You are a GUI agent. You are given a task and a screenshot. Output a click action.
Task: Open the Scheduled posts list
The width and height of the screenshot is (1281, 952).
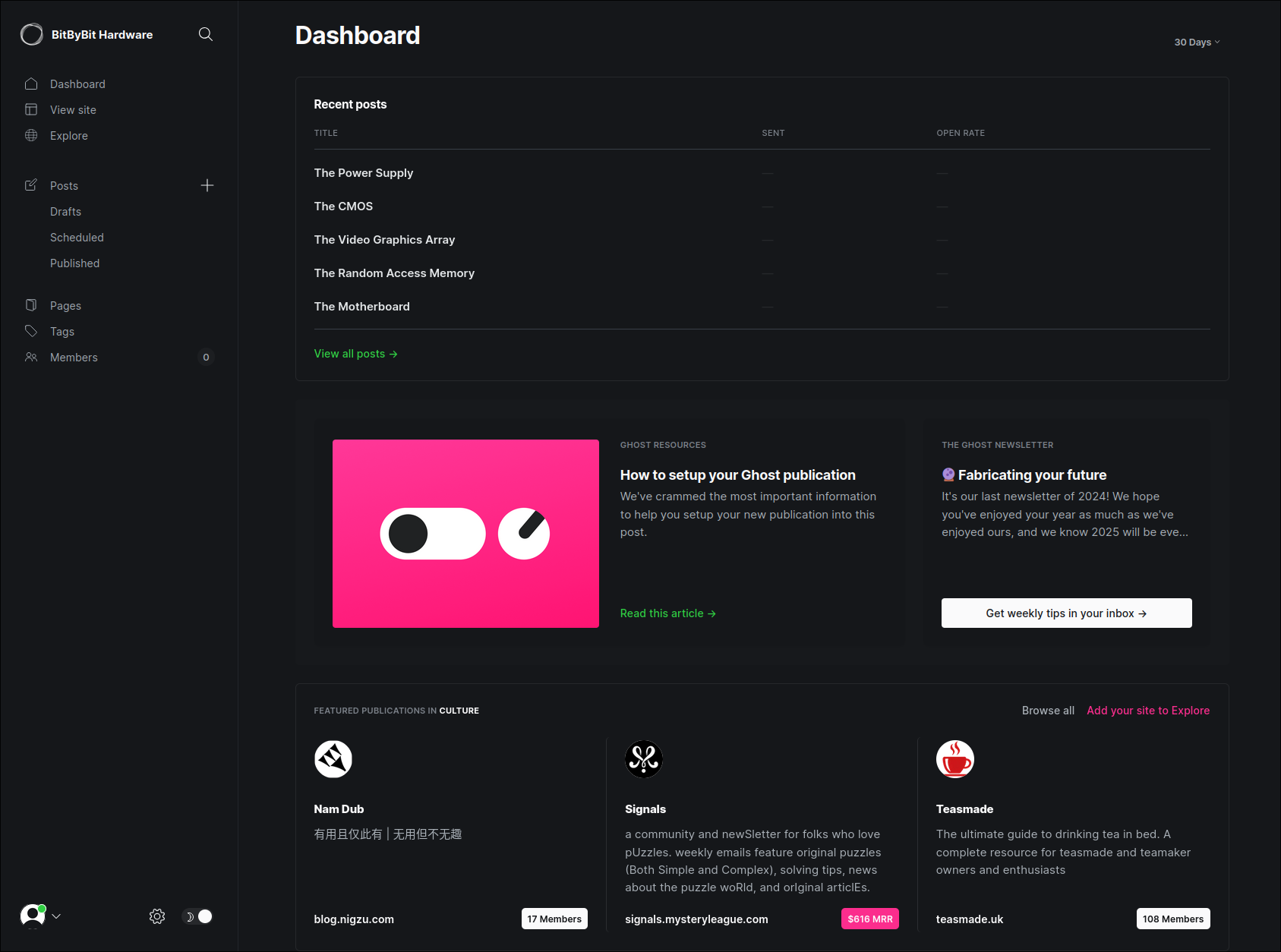click(x=77, y=238)
